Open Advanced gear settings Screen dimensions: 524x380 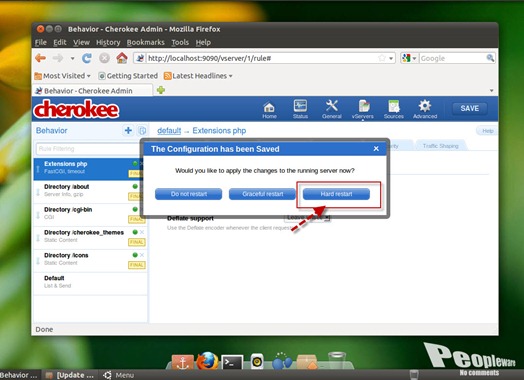[425, 109]
